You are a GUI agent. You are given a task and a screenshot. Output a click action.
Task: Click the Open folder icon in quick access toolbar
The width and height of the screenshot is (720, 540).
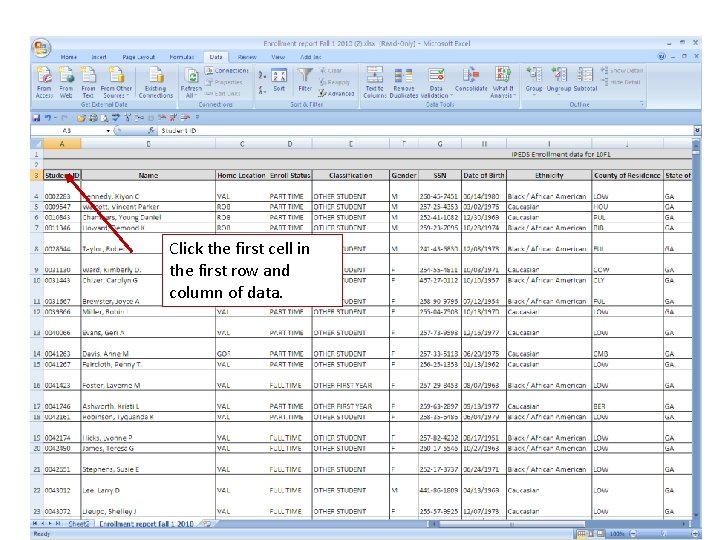[81, 118]
